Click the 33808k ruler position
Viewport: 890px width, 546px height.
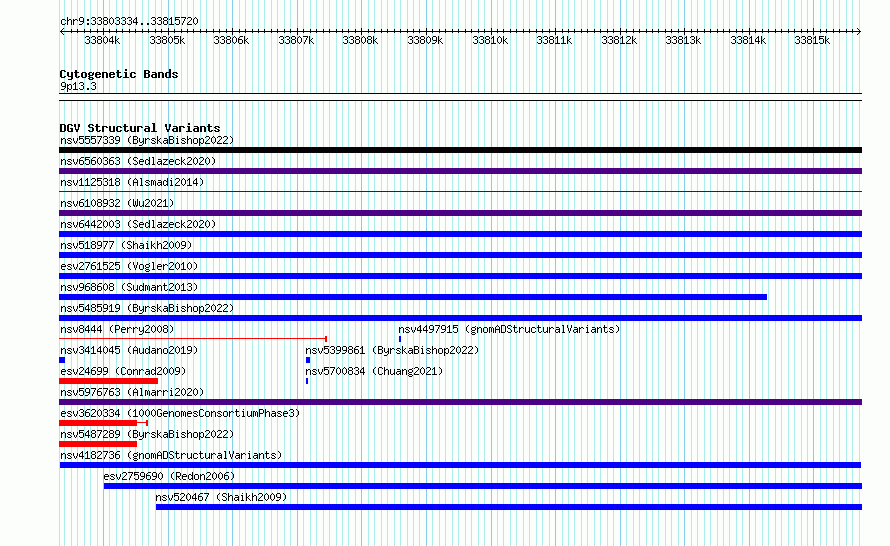click(x=360, y=40)
